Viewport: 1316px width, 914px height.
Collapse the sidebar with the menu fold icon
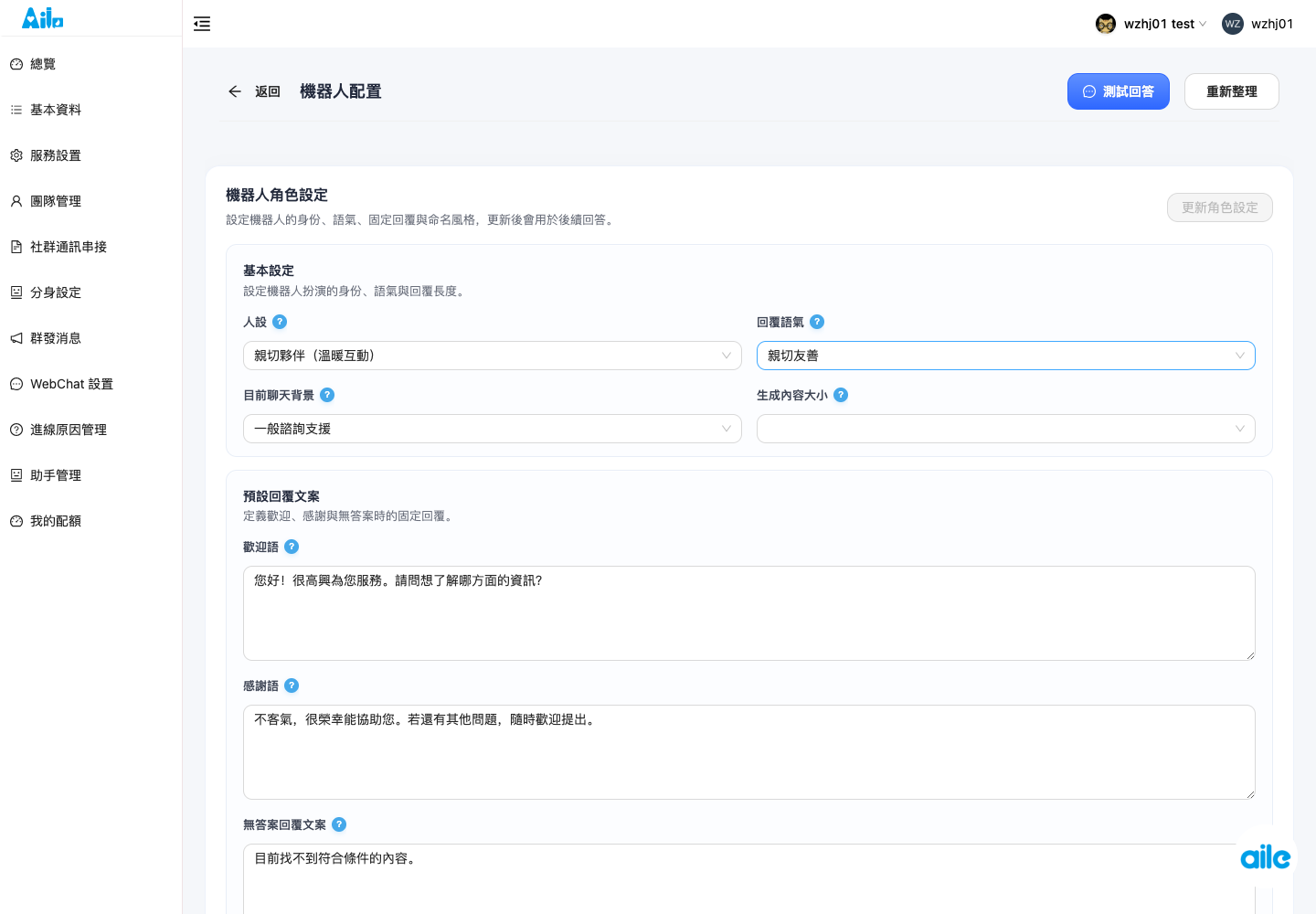point(202,24)
